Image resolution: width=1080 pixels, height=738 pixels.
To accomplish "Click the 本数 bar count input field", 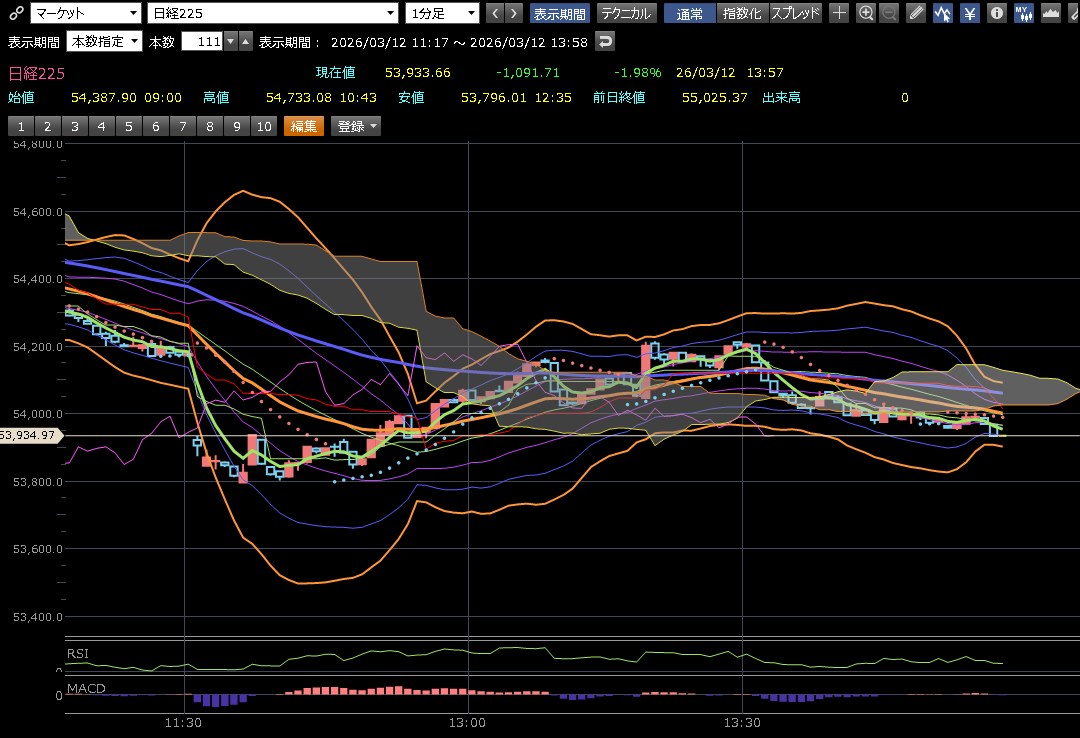I will [202, 41].
